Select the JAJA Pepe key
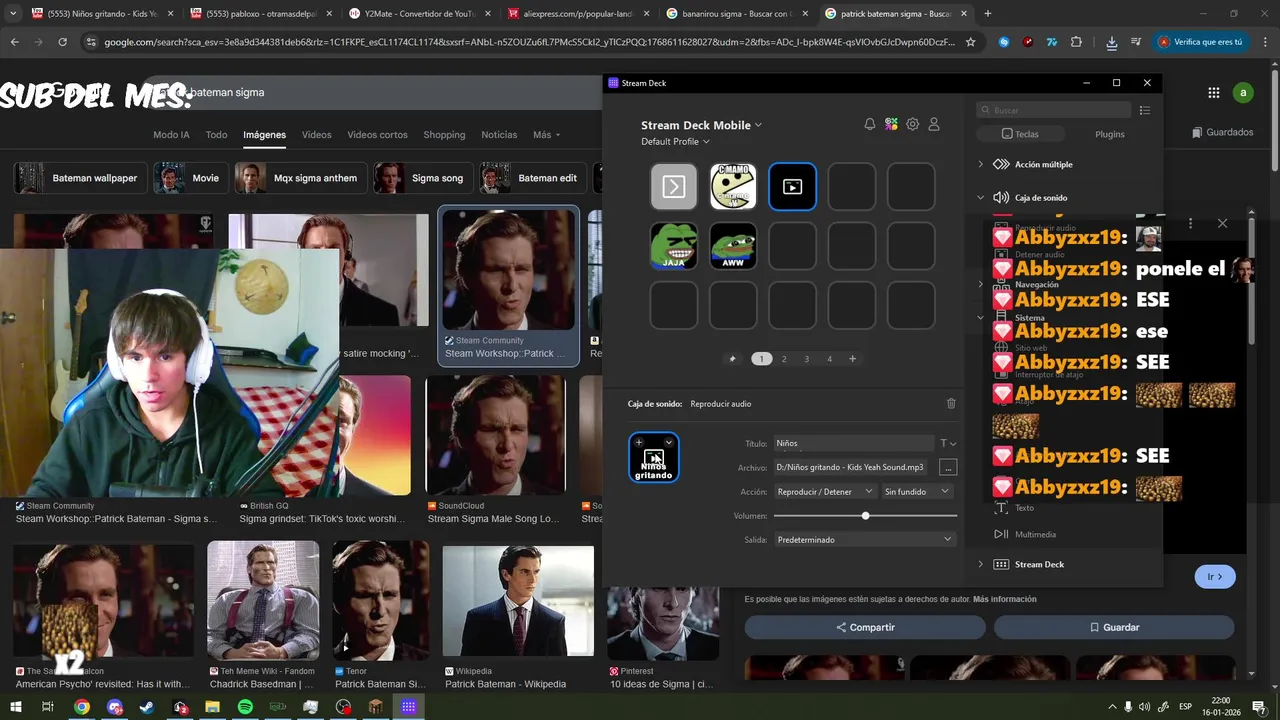The height and width of the screenshot is (720, 1280). coord(674,246)
